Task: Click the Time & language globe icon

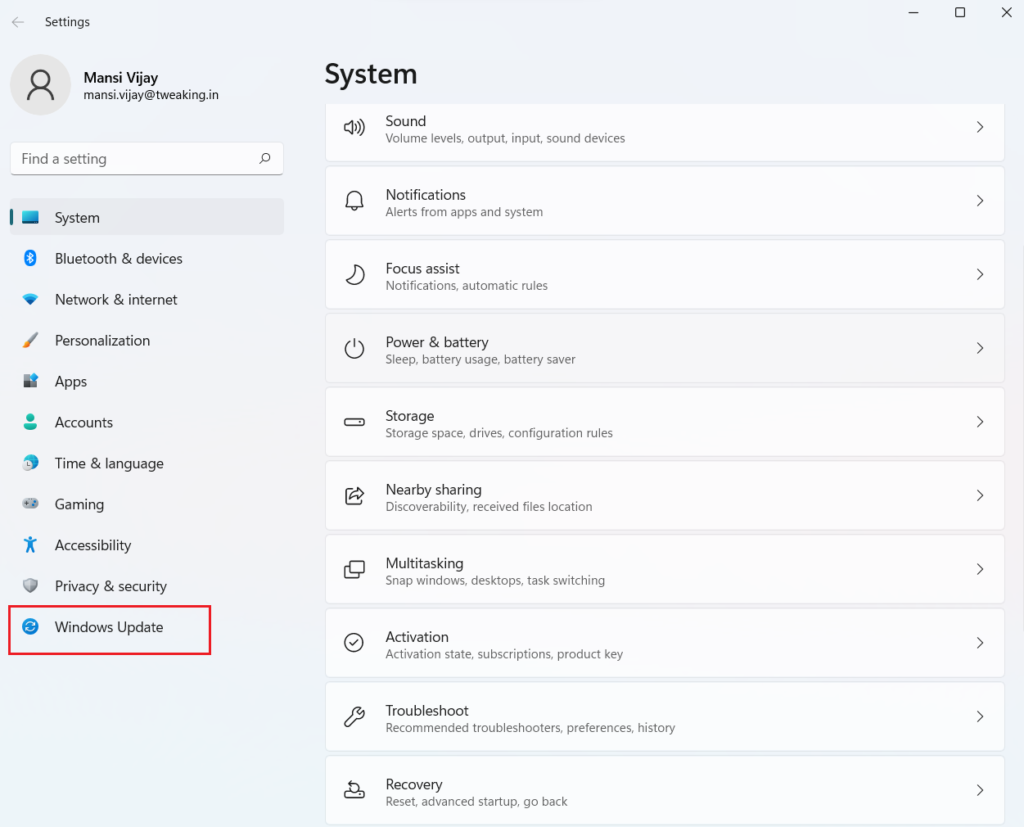Action: (30, 463)
